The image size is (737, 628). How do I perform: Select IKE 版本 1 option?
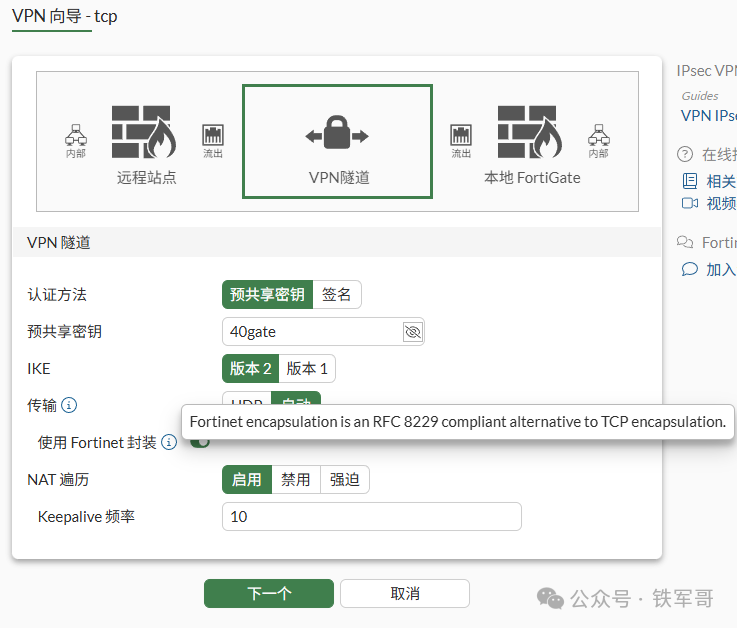pyautogui.click(x=307, y=369)
